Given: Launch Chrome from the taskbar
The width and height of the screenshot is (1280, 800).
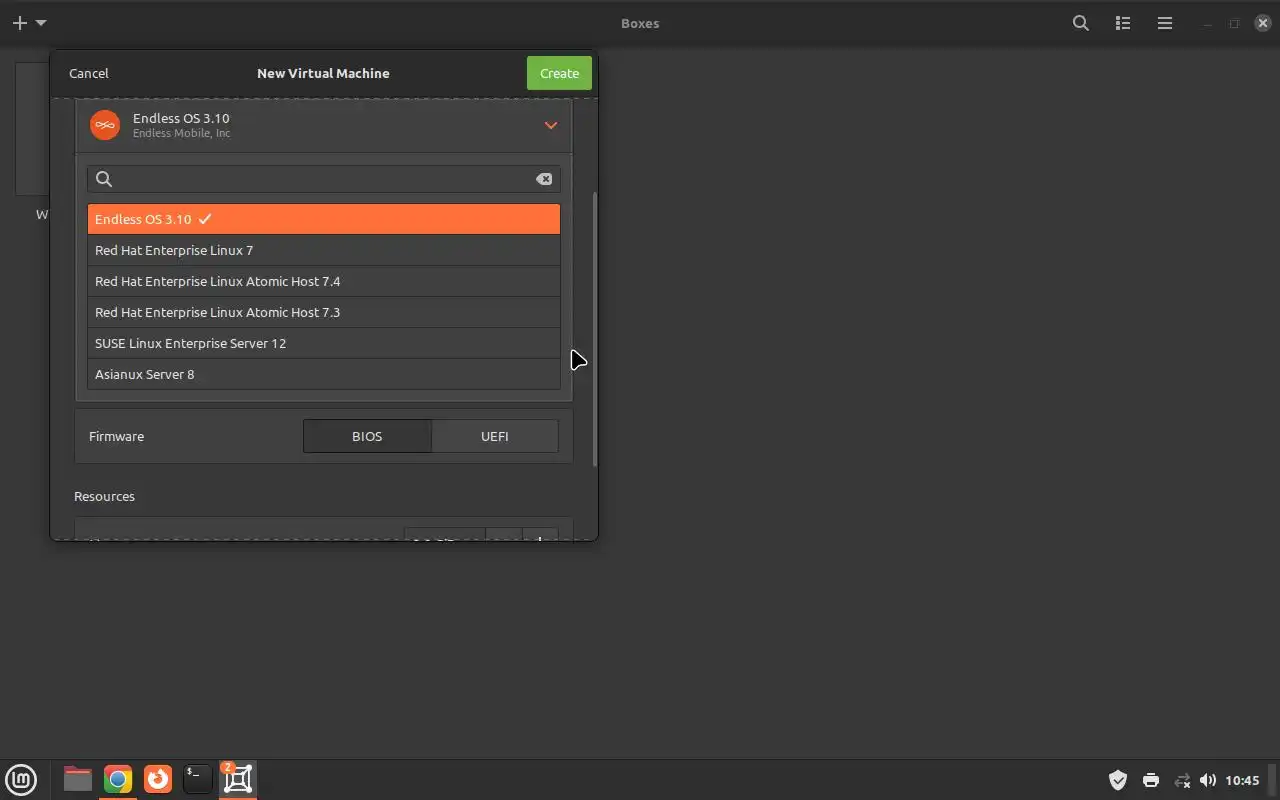Looking at the screenshot, I should (x=118, y=779).
